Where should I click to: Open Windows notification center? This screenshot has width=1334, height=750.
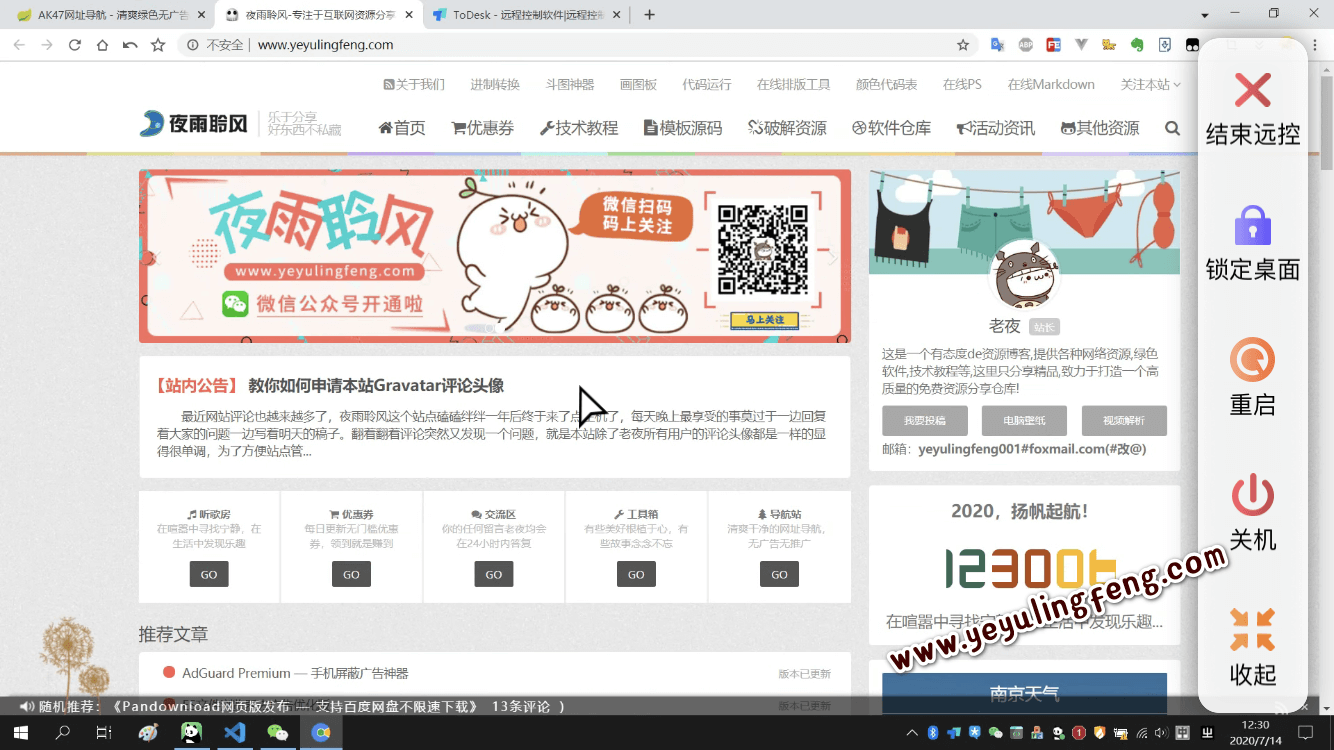click(x=1305, y=732)
